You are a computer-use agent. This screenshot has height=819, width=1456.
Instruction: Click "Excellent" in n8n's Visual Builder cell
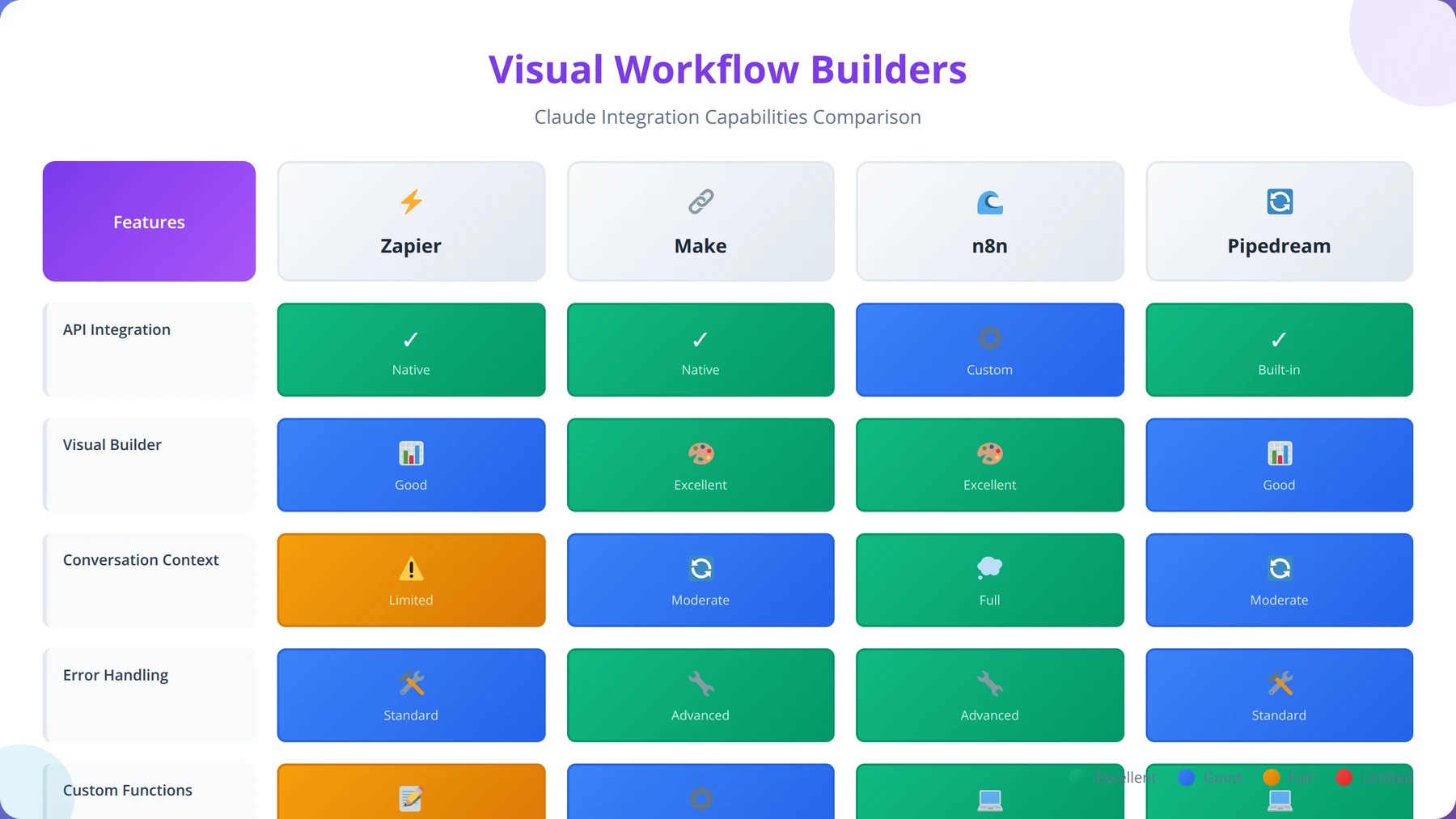[989, 485]
